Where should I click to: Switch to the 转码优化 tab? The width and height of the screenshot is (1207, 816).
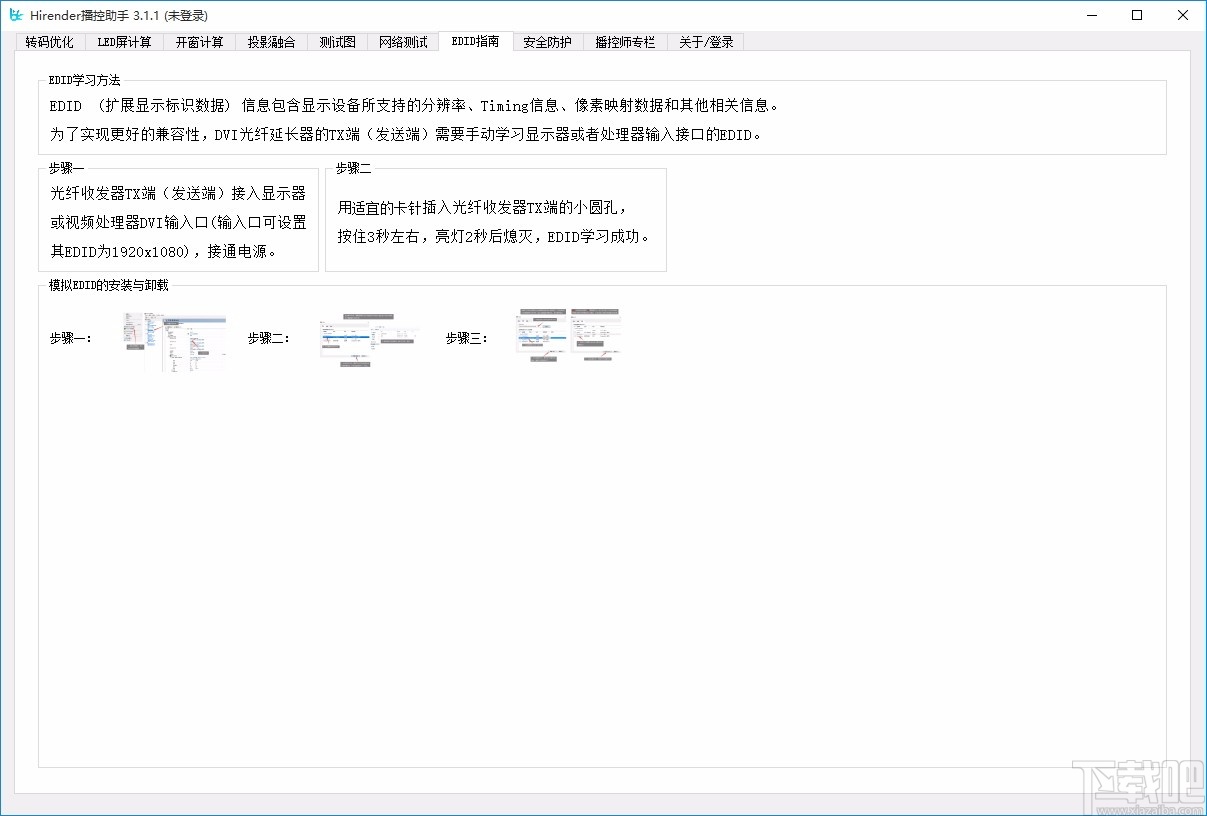[x=48, y=41]
